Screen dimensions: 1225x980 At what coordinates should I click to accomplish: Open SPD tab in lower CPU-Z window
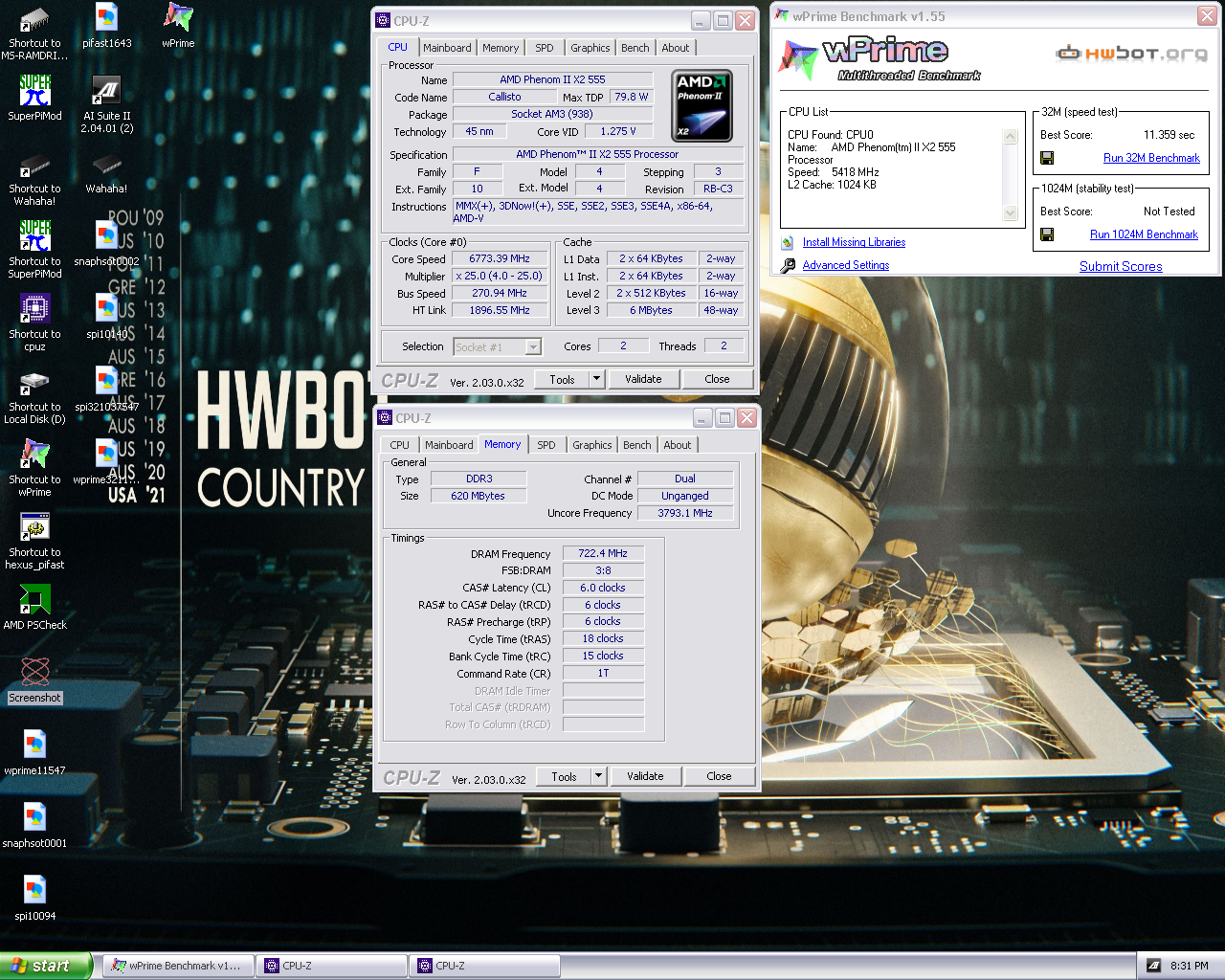tap(546, 445)
